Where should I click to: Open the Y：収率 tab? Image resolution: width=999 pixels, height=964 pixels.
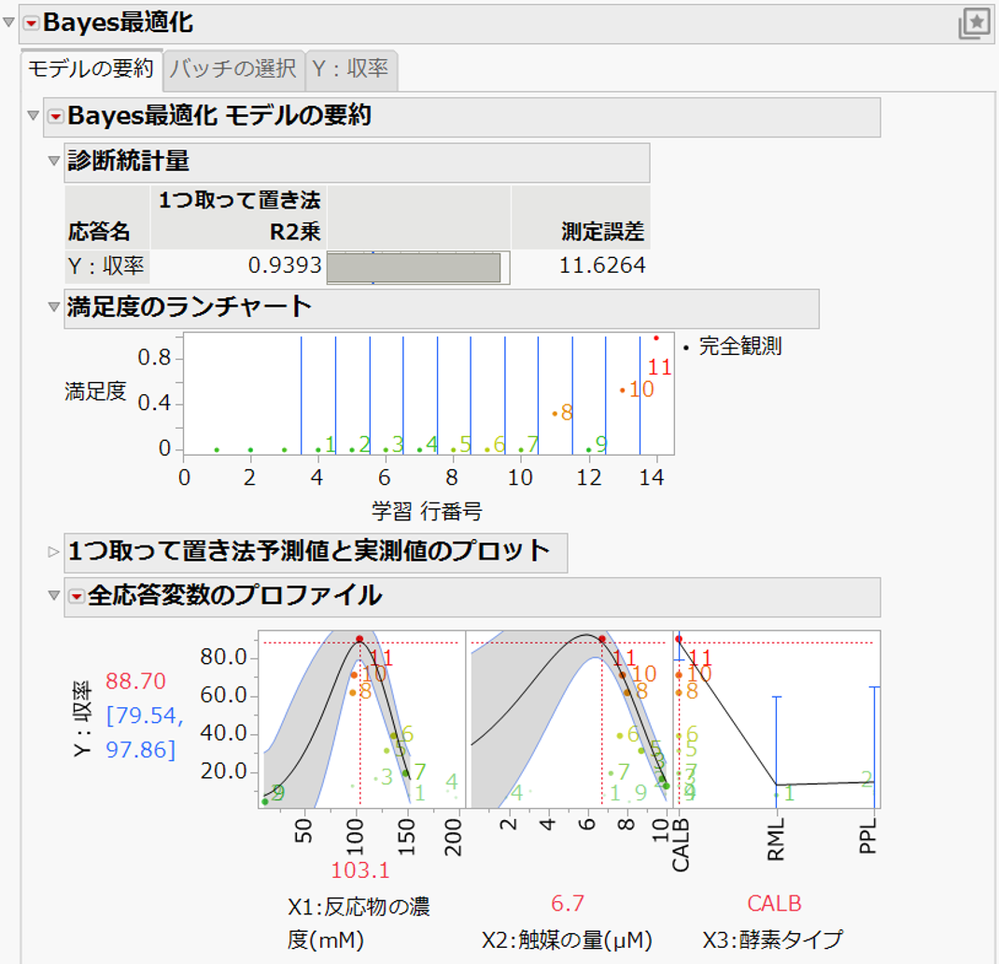(x=350, y=69)
